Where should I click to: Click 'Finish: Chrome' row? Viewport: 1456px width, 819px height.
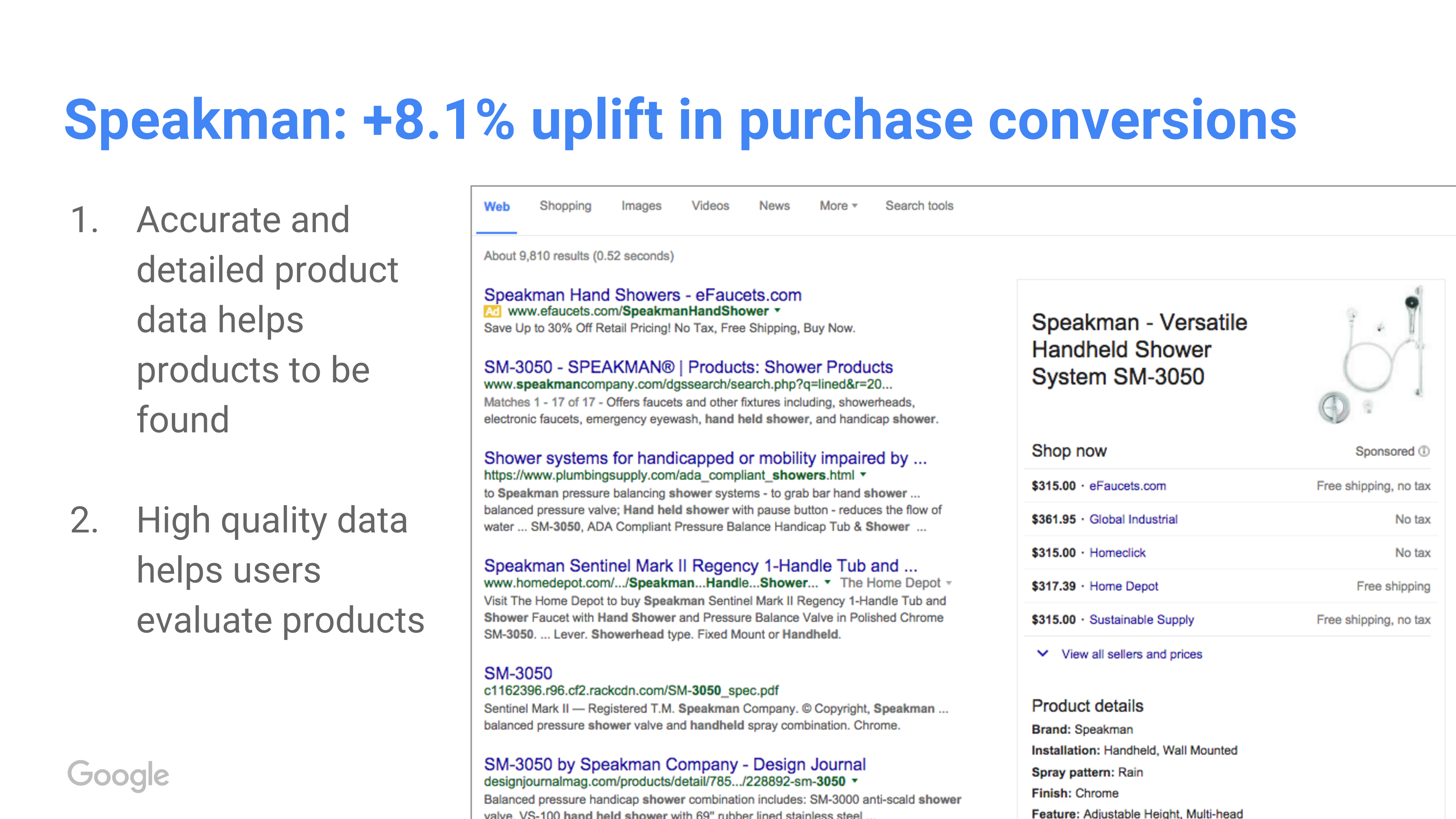point(1075,793)
